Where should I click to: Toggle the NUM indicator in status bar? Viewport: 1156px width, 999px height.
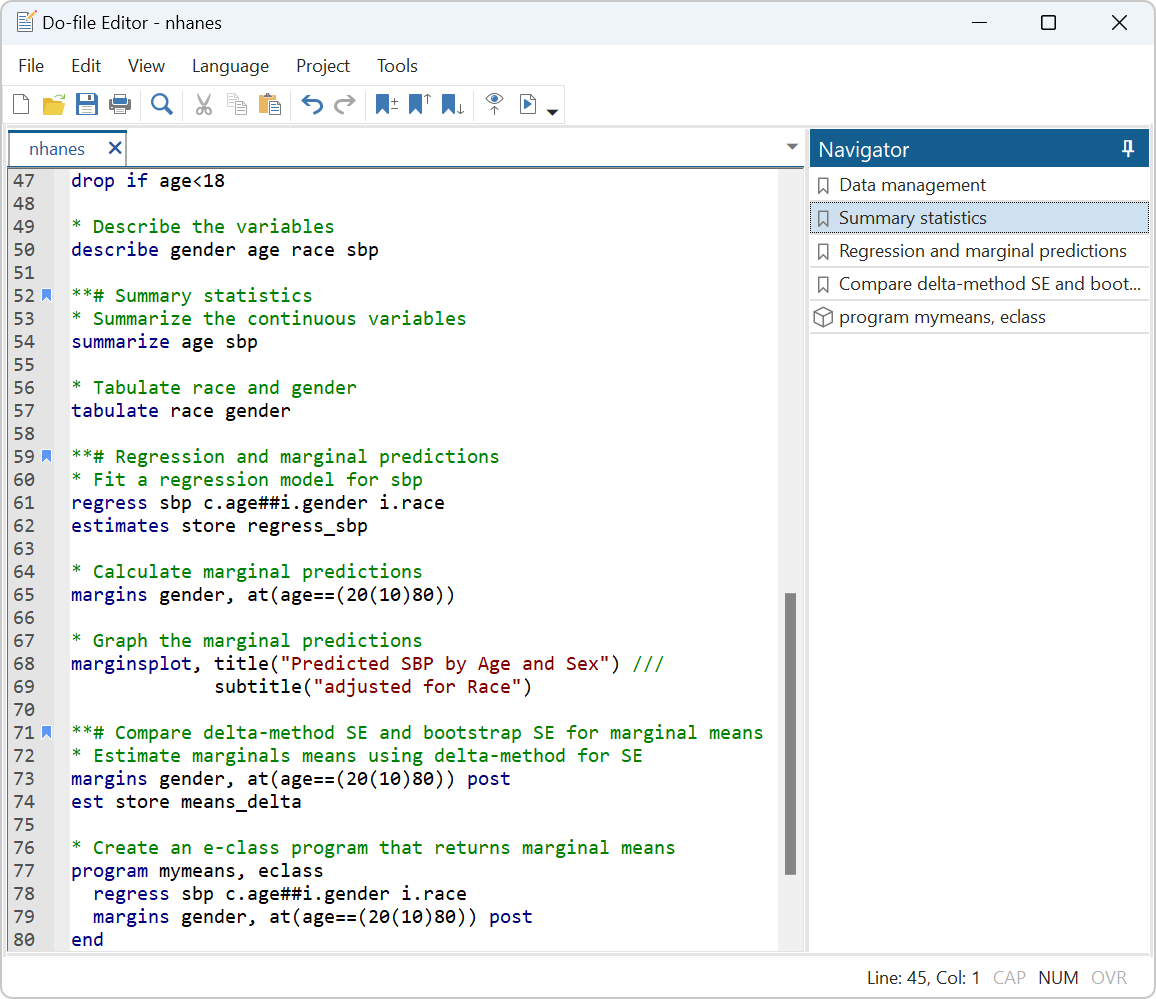tap(1058, 977)
